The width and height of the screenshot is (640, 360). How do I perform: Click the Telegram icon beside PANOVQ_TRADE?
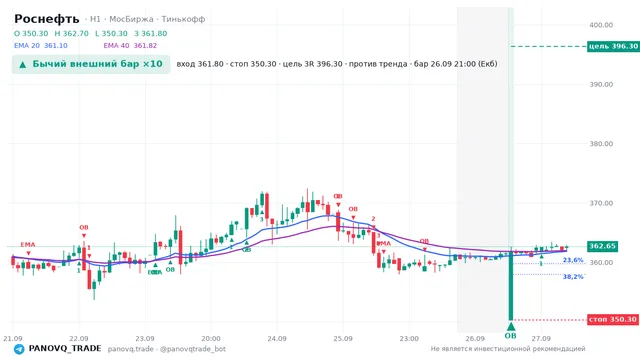coord(19,349)
